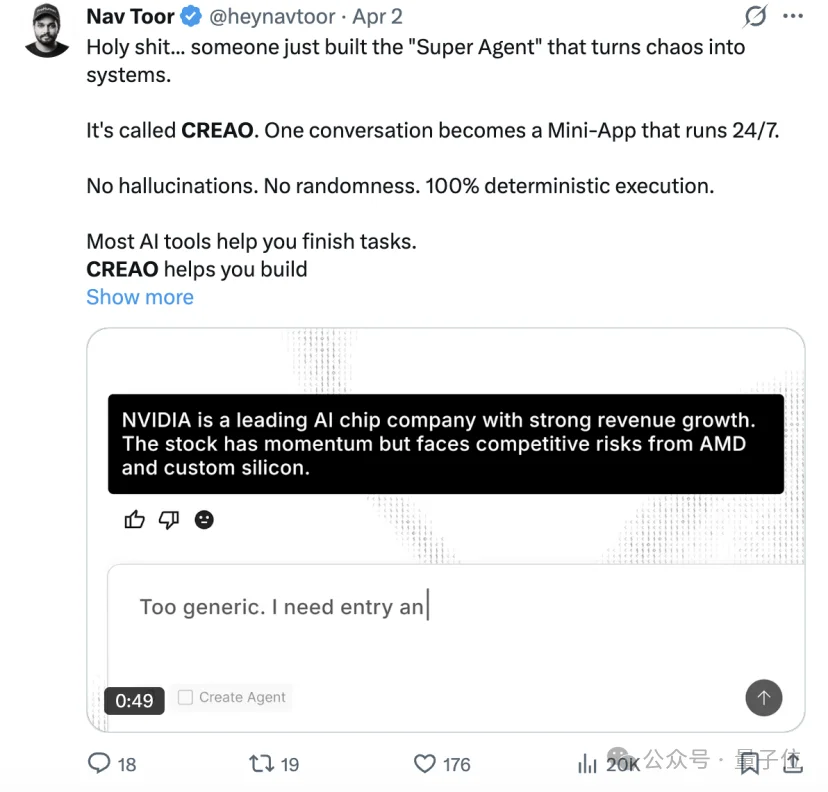Give the AI response a thumbs down
Image resolution: width=828 pixels, height=792 pixels.
pos(168,519)
